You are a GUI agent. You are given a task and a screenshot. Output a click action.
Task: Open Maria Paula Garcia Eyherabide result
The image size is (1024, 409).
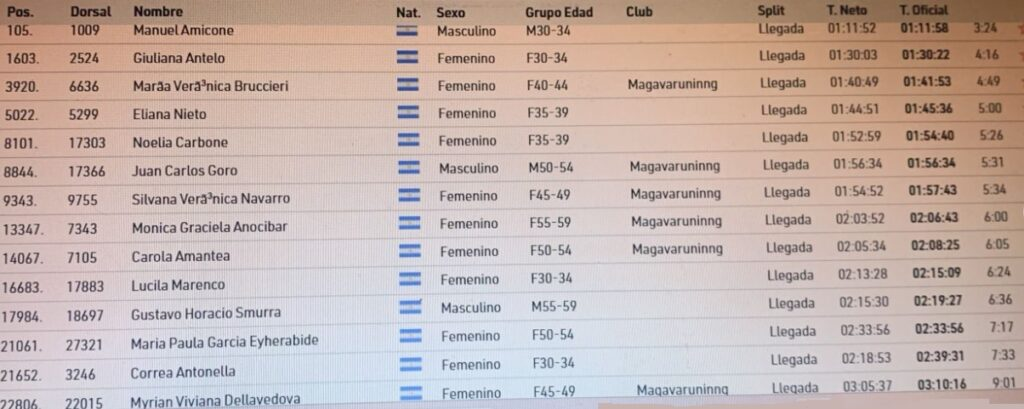click(225, 342)
